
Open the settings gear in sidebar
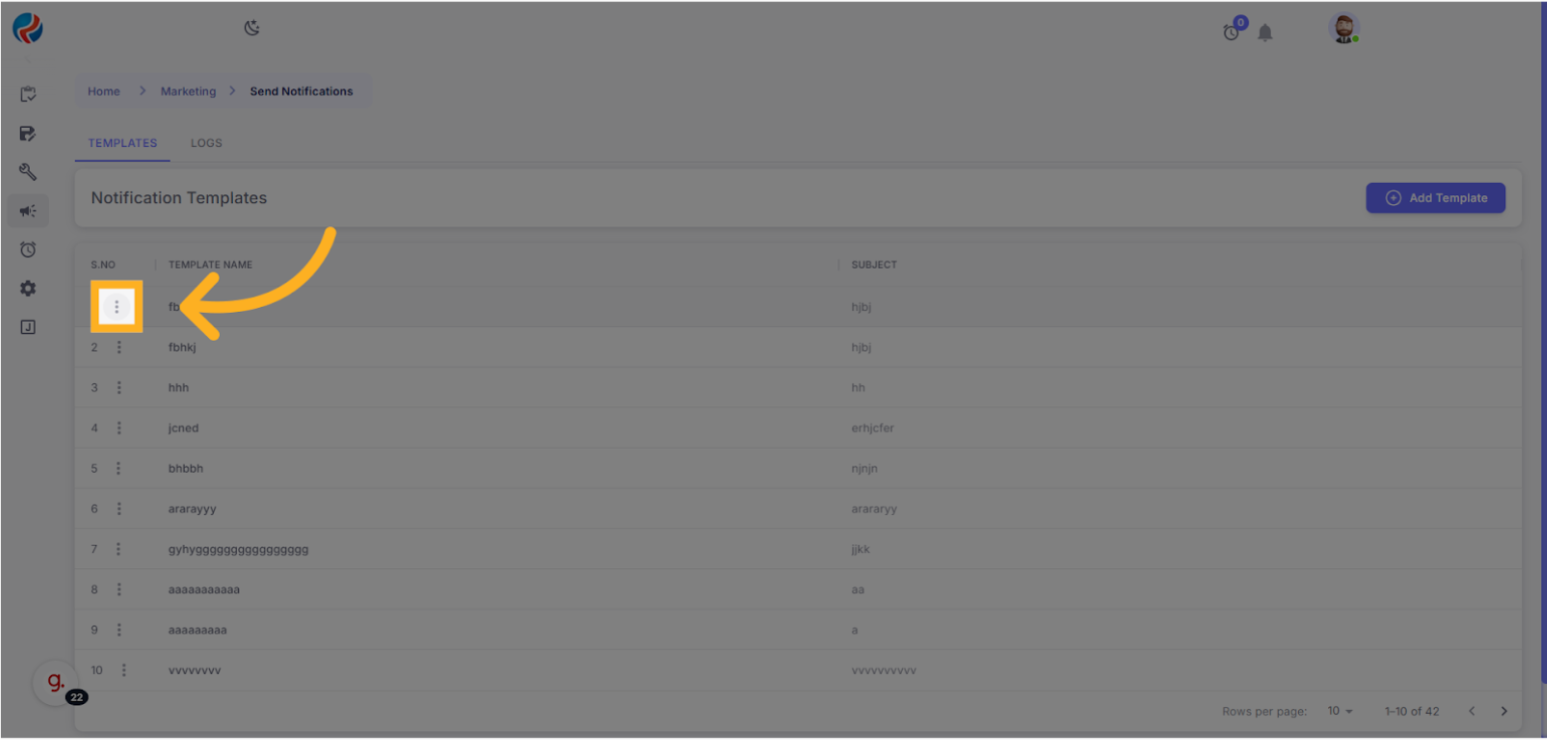pos(28,288)
